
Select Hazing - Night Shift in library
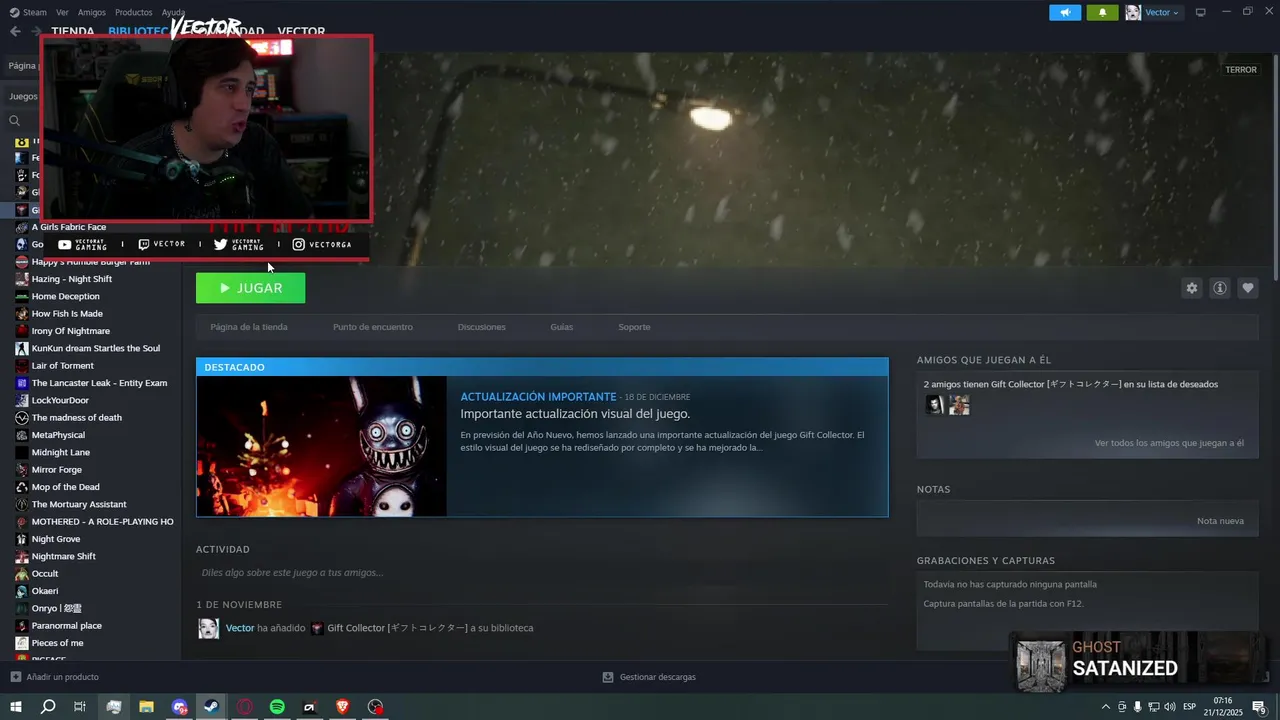(x=72, y=279)
